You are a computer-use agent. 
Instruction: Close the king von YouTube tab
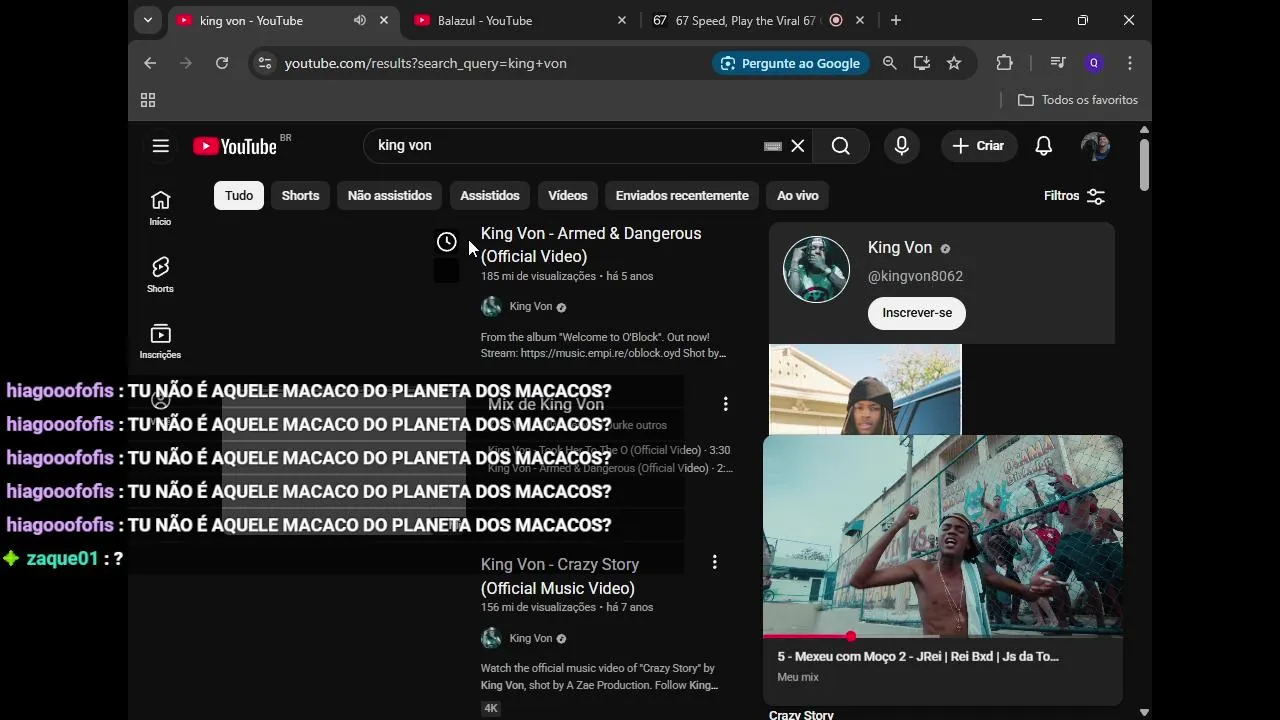[384, 20]
